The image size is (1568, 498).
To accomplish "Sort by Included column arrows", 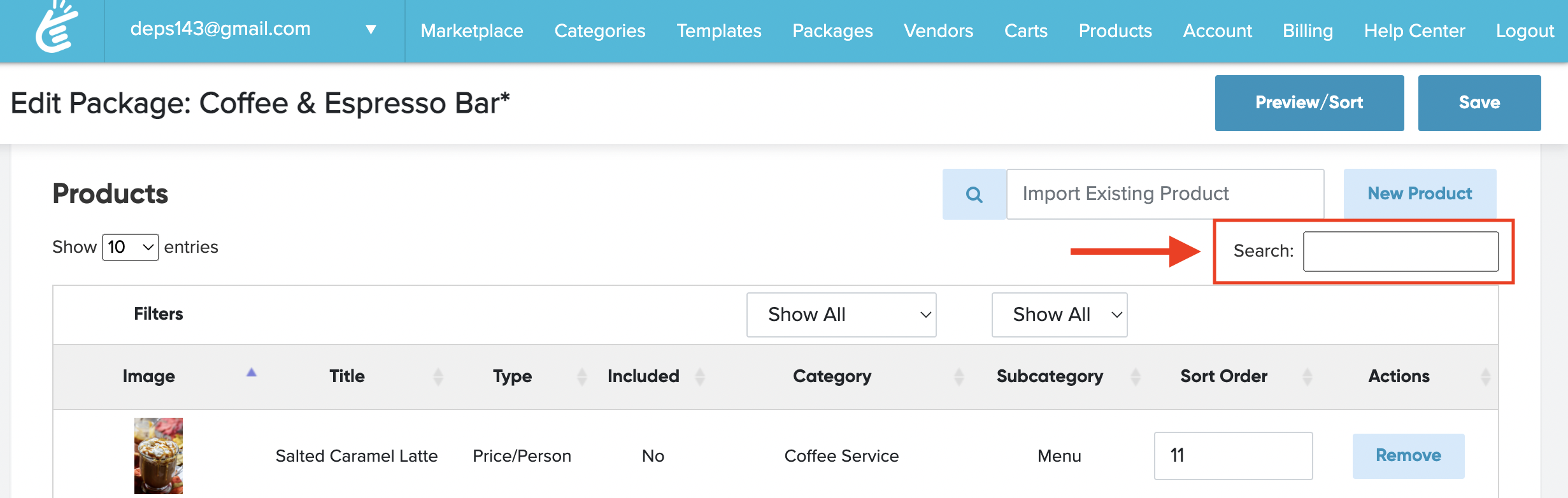I will tap(700, 376).
